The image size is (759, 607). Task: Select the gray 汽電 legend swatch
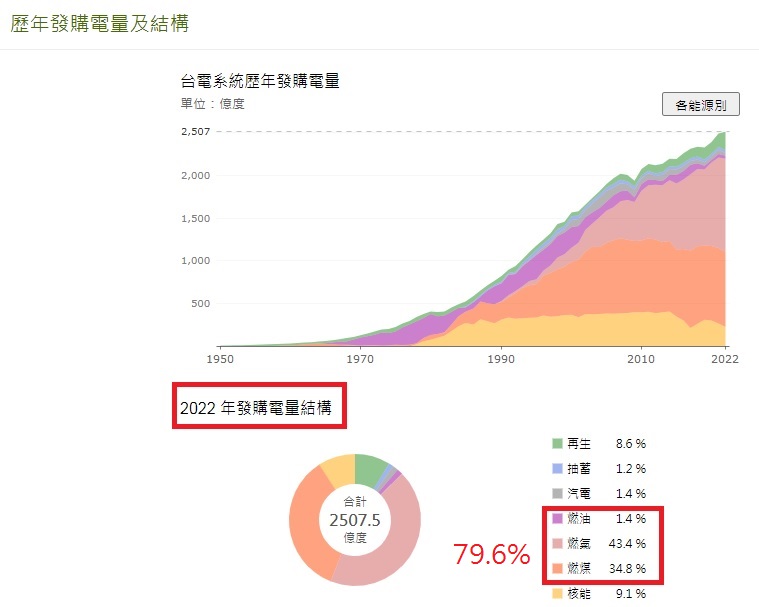[x=557, y=493]
